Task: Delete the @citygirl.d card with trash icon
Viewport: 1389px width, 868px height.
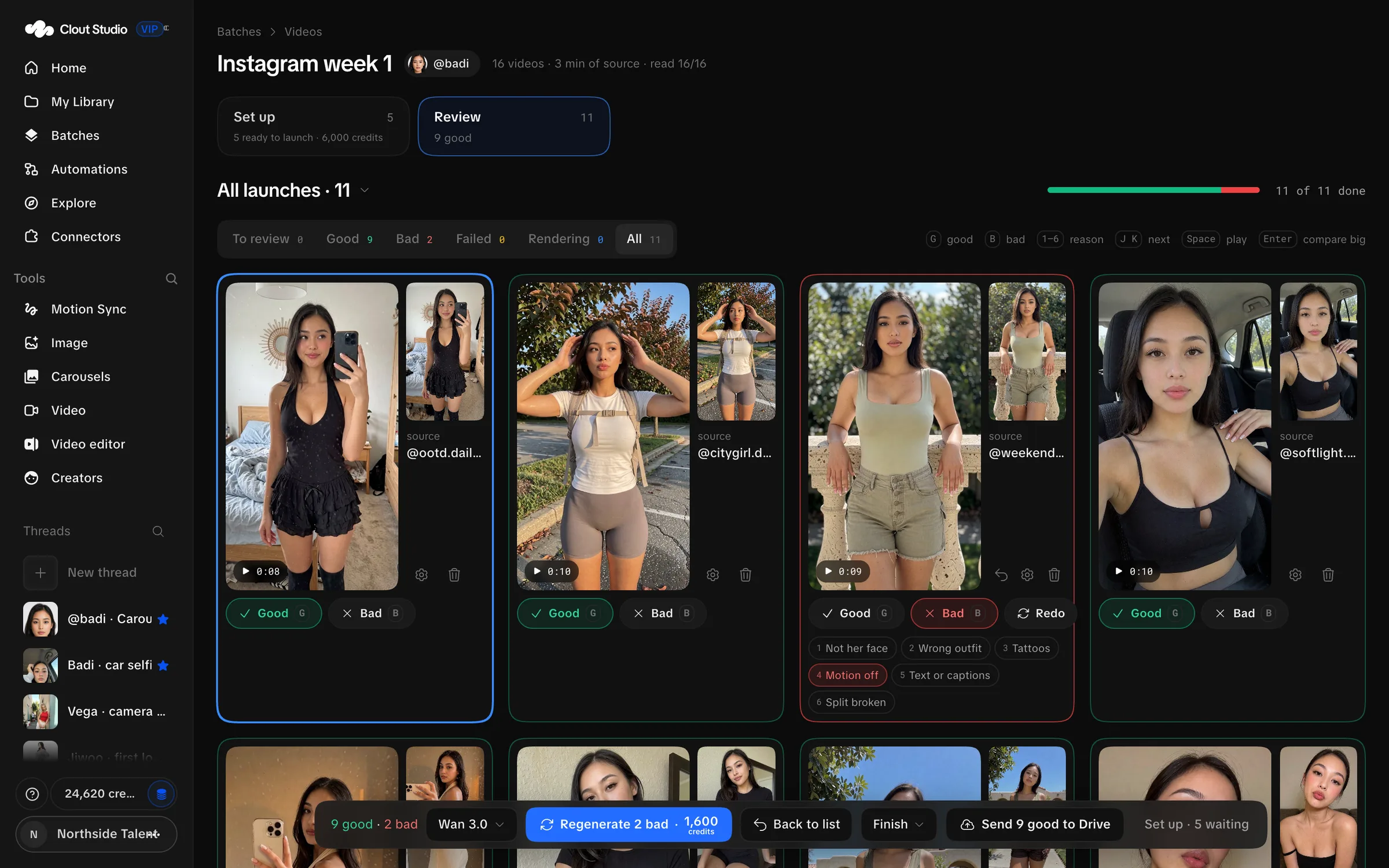Action: click(x=745, y=575)
